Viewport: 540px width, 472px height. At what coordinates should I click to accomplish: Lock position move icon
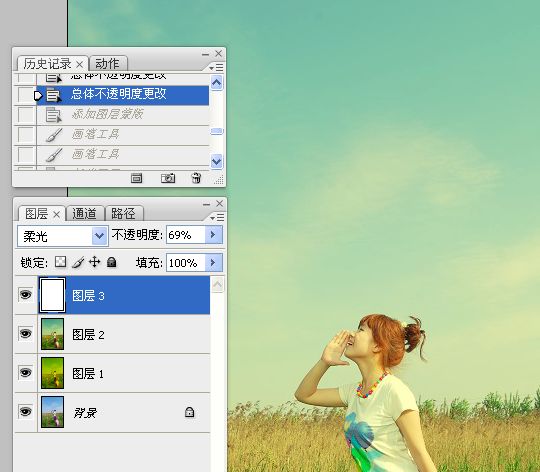(x=95, y=262)
